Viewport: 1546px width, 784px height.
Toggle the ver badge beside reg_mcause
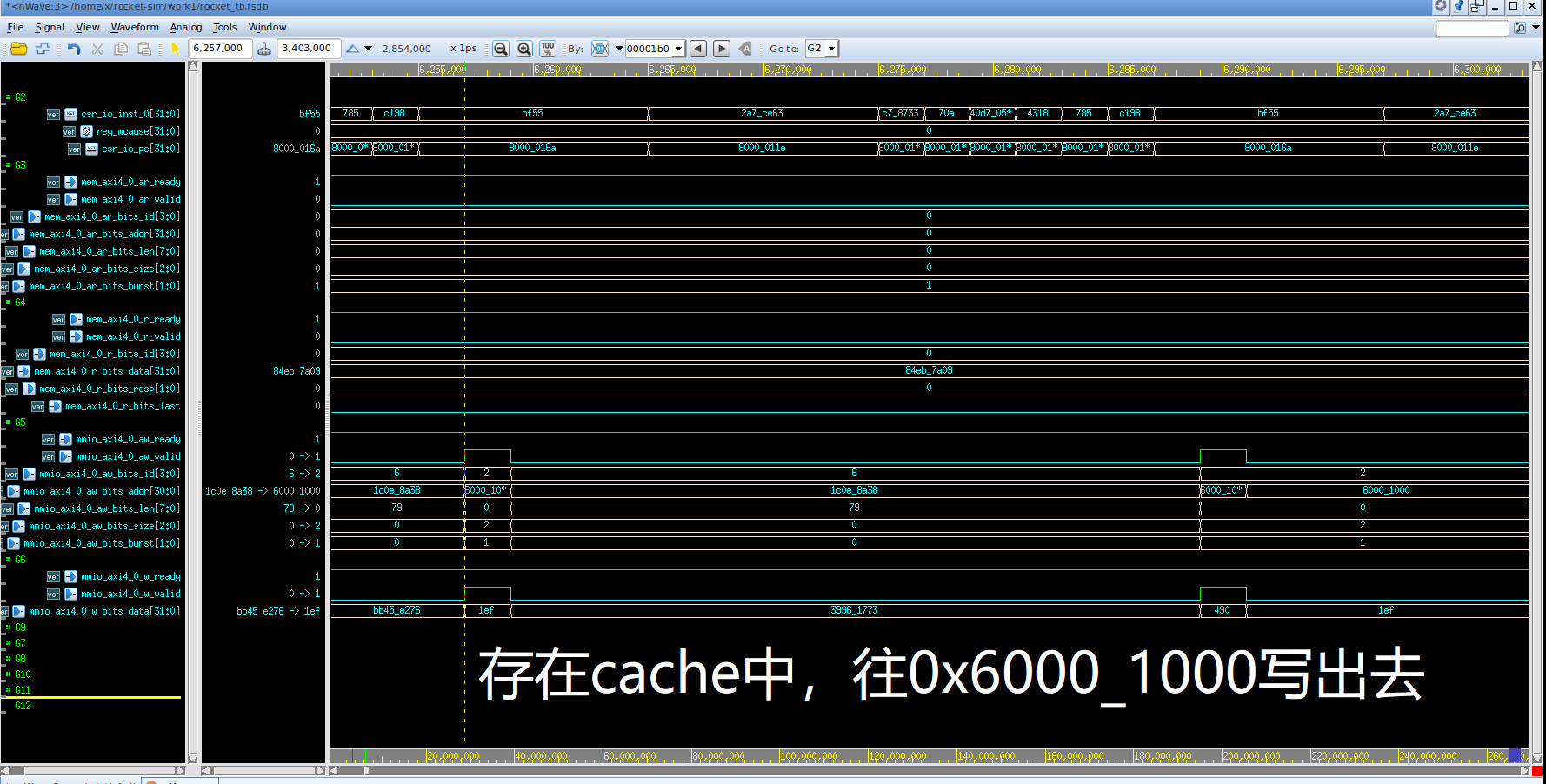click(x=69, y=131)
